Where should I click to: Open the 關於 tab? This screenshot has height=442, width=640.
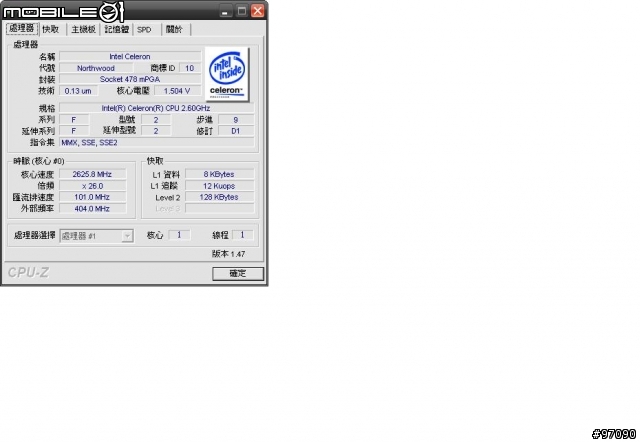pos(174,29)
